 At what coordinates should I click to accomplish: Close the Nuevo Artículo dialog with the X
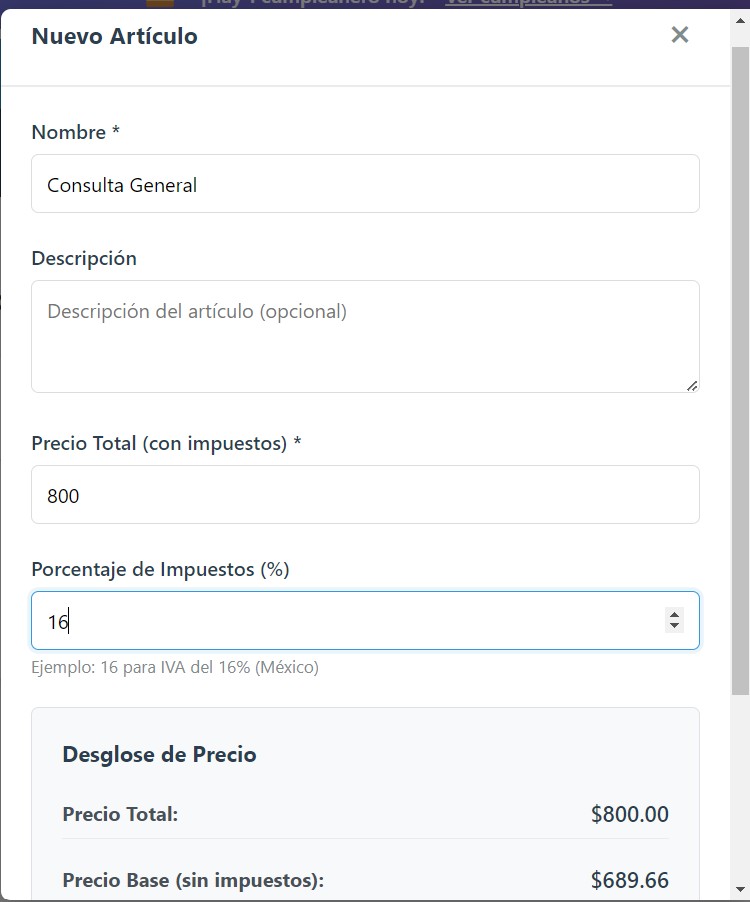(680, 34)
